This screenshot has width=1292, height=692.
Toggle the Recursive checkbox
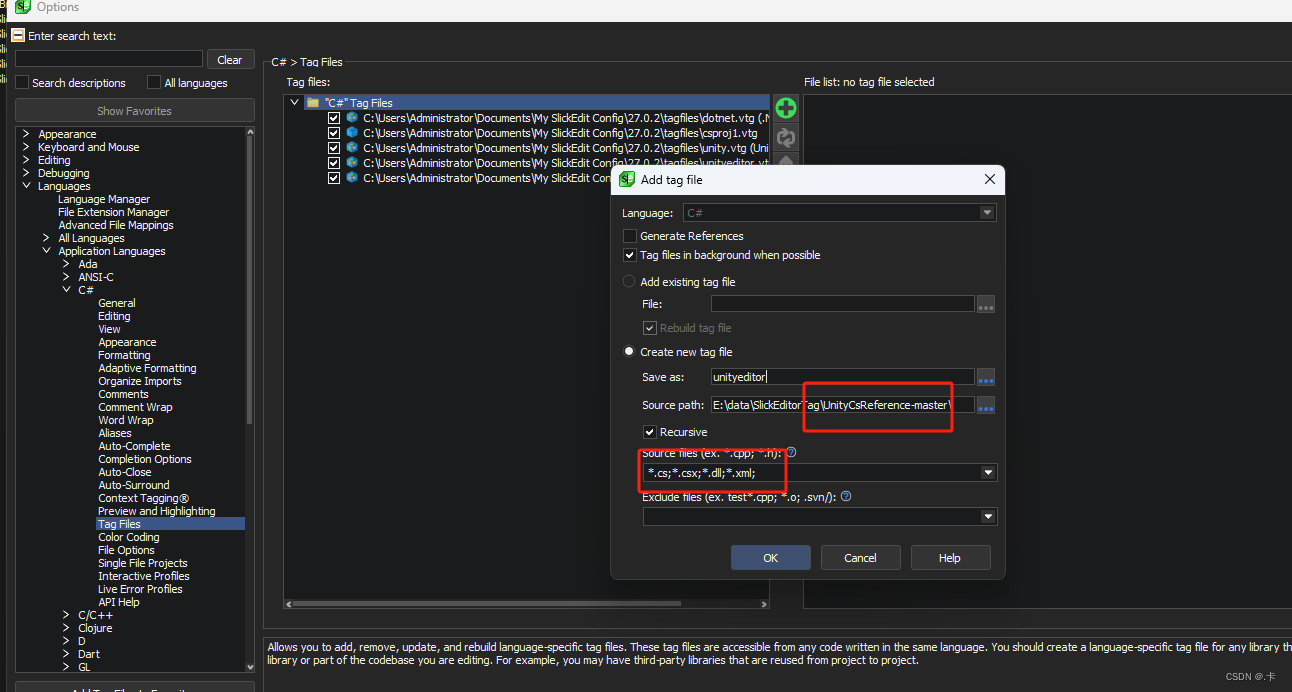(x=650, y=432)
